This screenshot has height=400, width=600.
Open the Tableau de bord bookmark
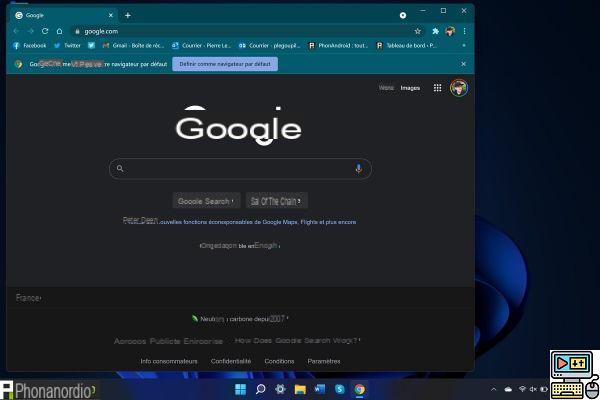coord(406,46)
